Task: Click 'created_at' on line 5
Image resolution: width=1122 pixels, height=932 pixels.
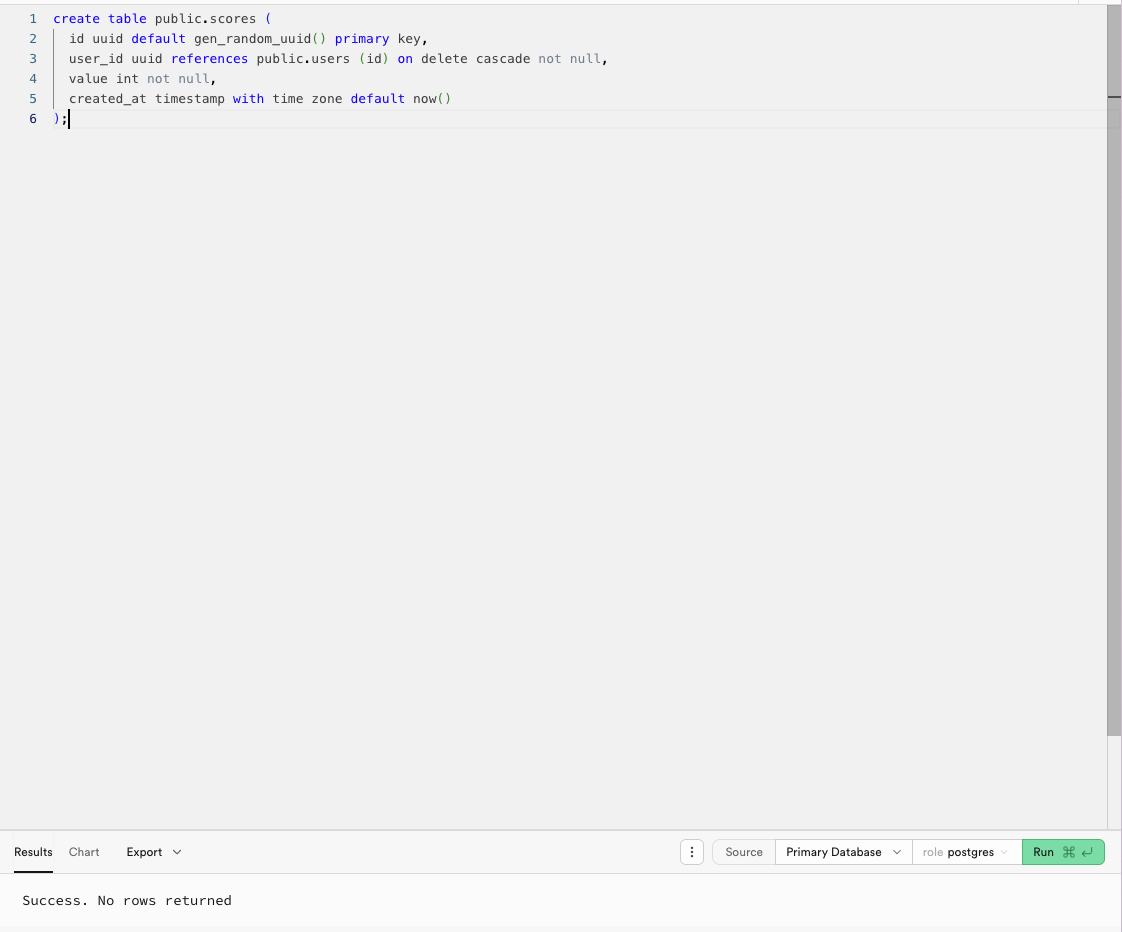Action: 107,99
